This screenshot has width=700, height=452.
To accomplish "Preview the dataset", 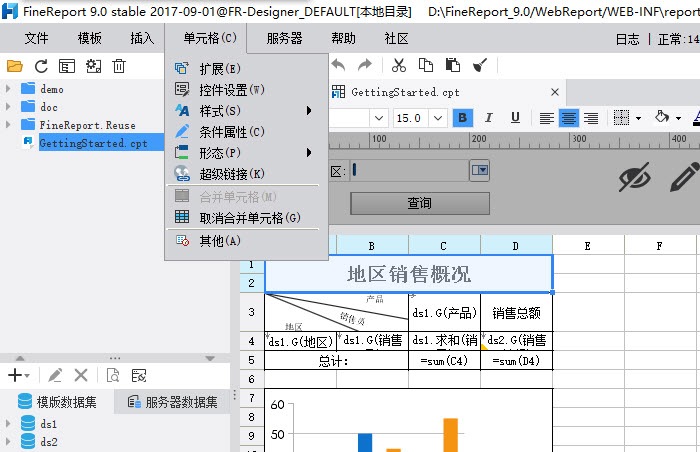I will [113, 375].
